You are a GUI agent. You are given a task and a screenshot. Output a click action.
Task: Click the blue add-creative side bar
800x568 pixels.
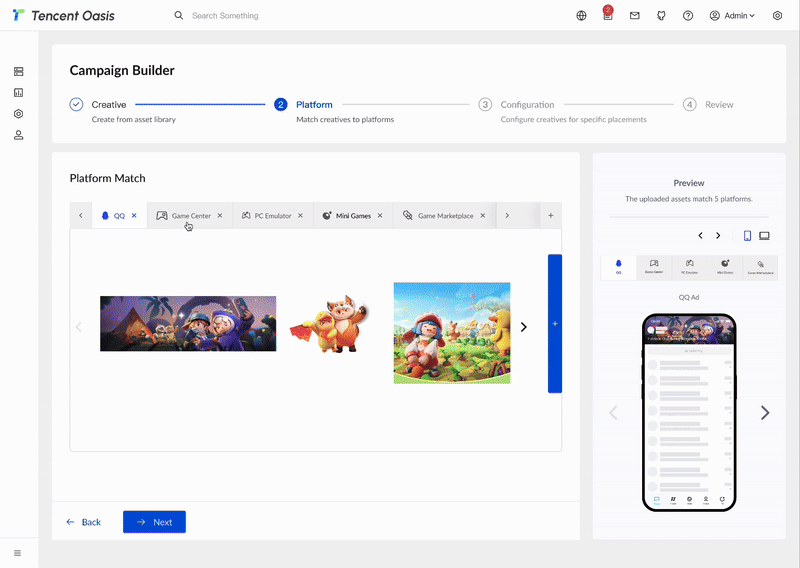[555, 324]
